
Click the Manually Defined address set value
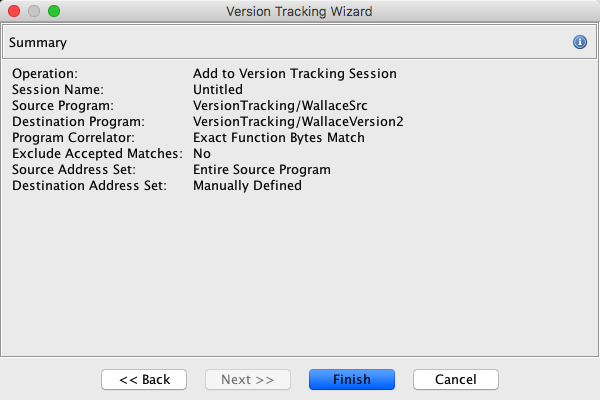(x=247, y=186)
